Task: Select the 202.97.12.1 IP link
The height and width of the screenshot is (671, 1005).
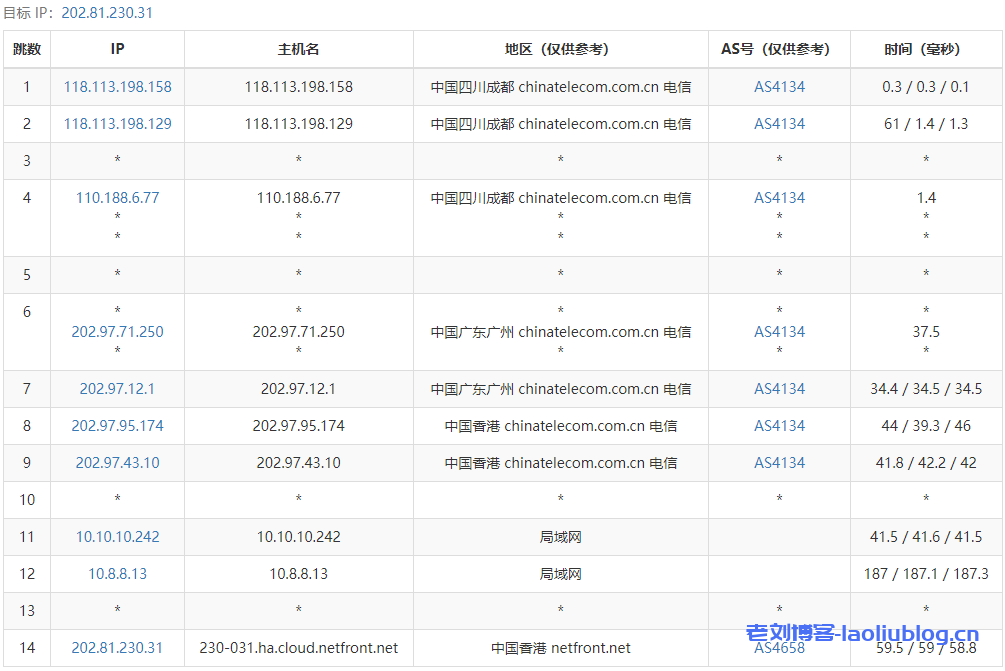Action: [117, 389]
